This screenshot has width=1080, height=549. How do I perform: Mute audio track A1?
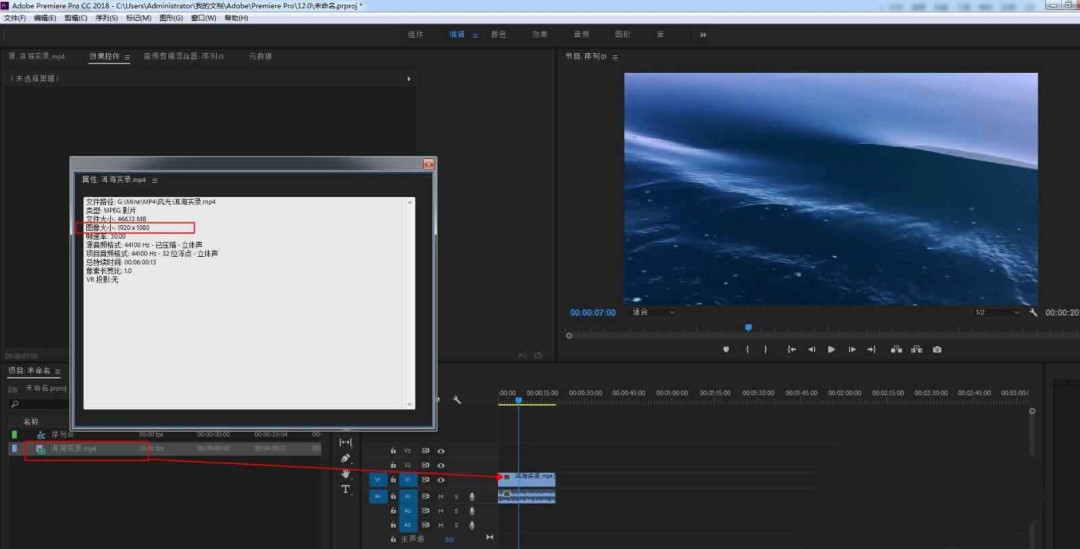(441, 496)
